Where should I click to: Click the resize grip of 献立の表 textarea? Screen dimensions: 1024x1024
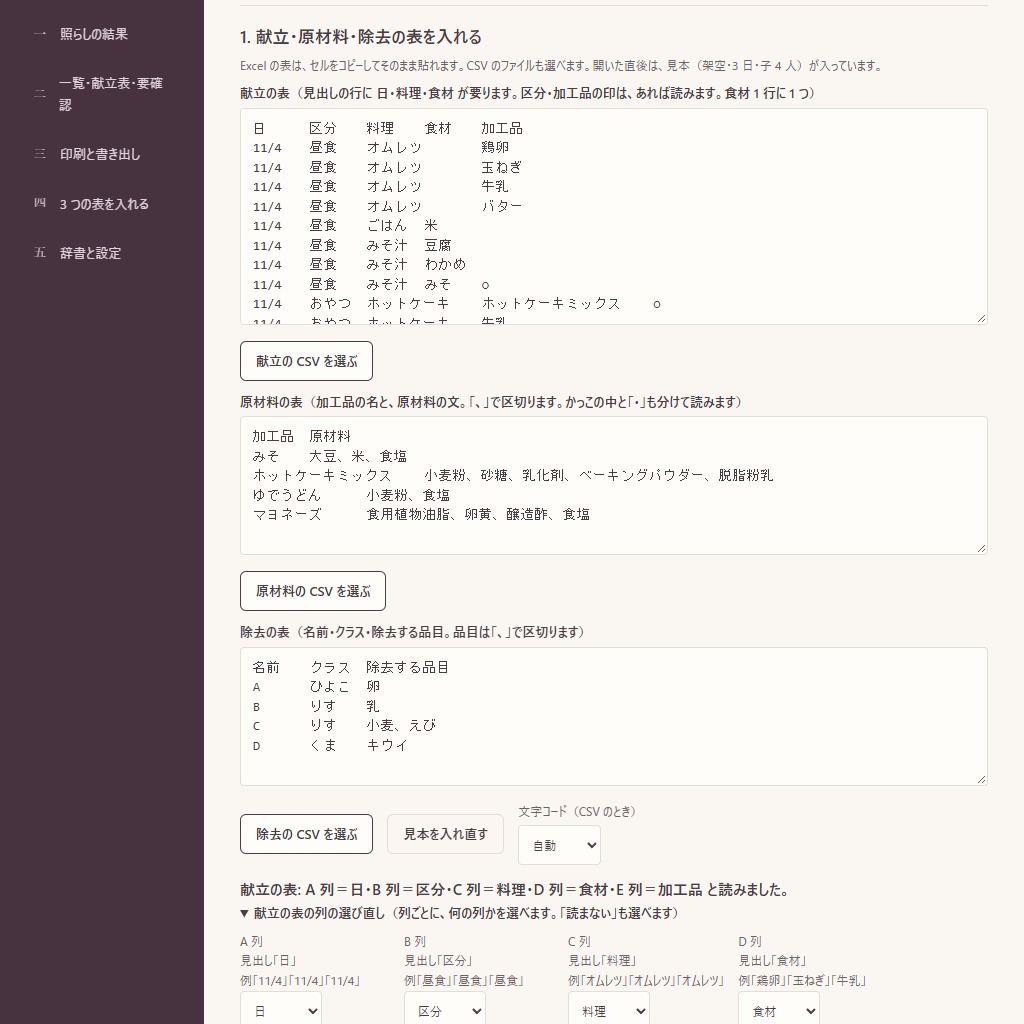[x=981, y=318]
